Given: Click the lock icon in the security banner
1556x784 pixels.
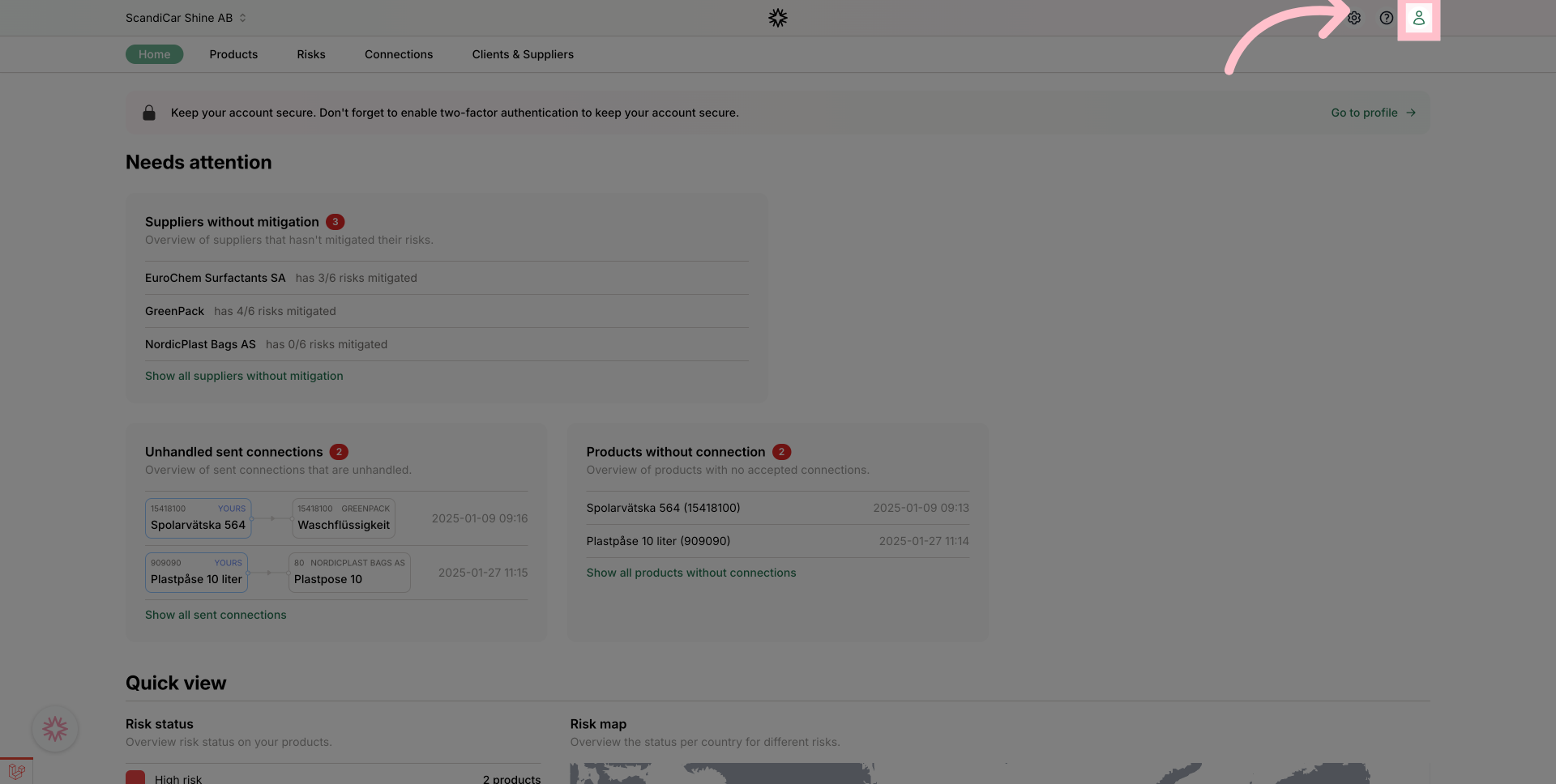Looking at the screenshot, I should tap(148, 113).
